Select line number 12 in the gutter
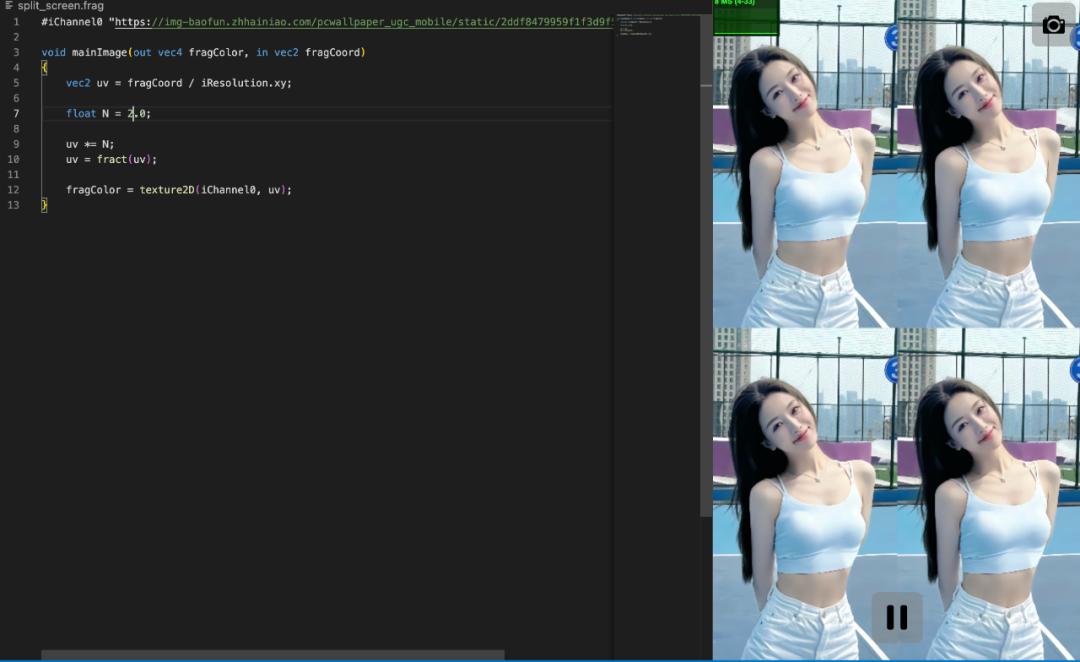This screenshot has width=1080, height=662. 13,190
